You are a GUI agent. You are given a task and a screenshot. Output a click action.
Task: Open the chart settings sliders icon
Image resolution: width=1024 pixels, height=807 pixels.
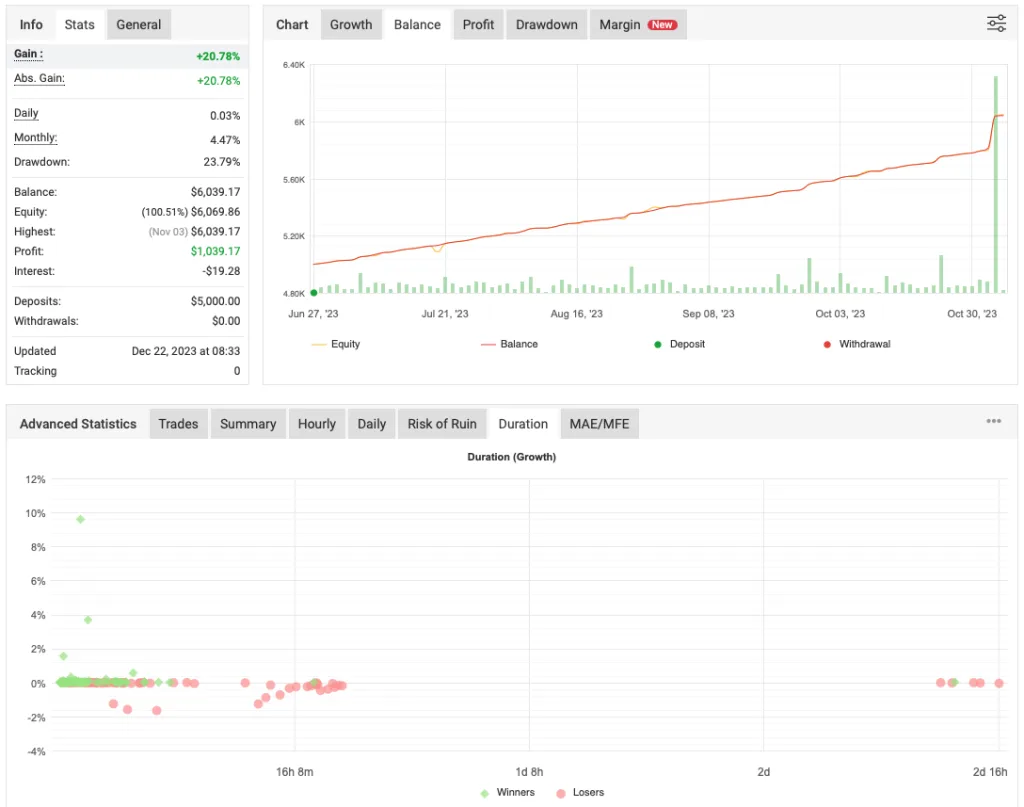pos(996,22)
